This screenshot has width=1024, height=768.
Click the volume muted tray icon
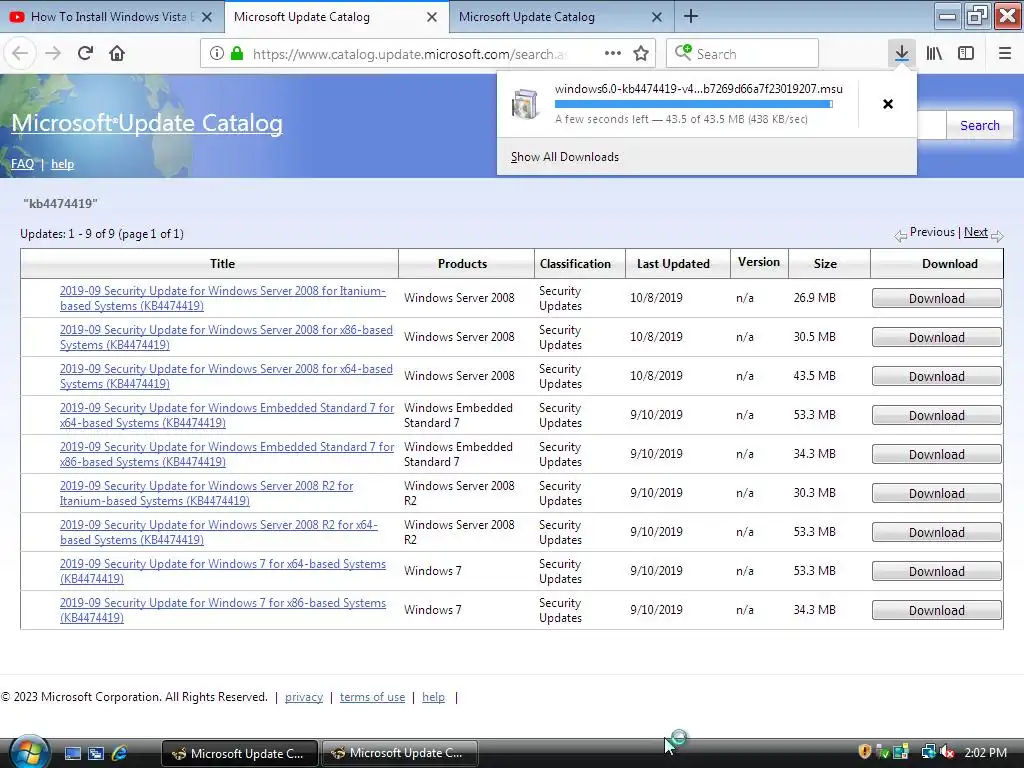tap(947, 752)
